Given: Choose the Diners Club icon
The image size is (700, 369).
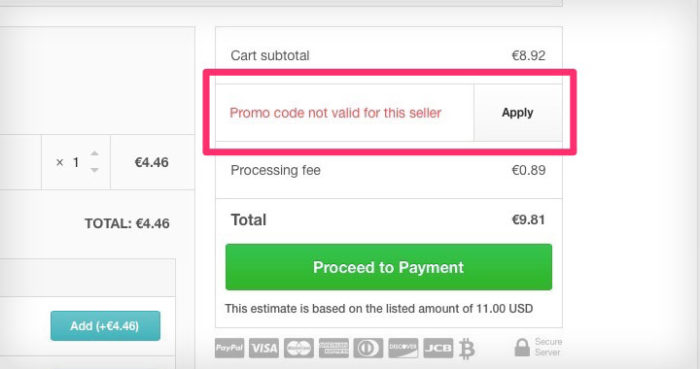Looking at the screenshot, I should (368, 348).
